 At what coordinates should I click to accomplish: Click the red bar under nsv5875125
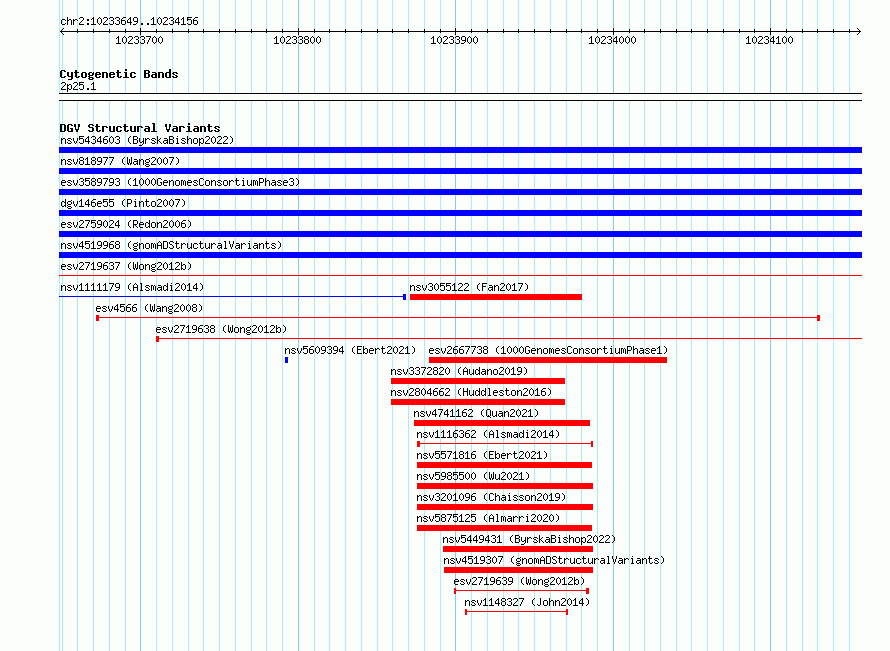(x=505, y=528)
